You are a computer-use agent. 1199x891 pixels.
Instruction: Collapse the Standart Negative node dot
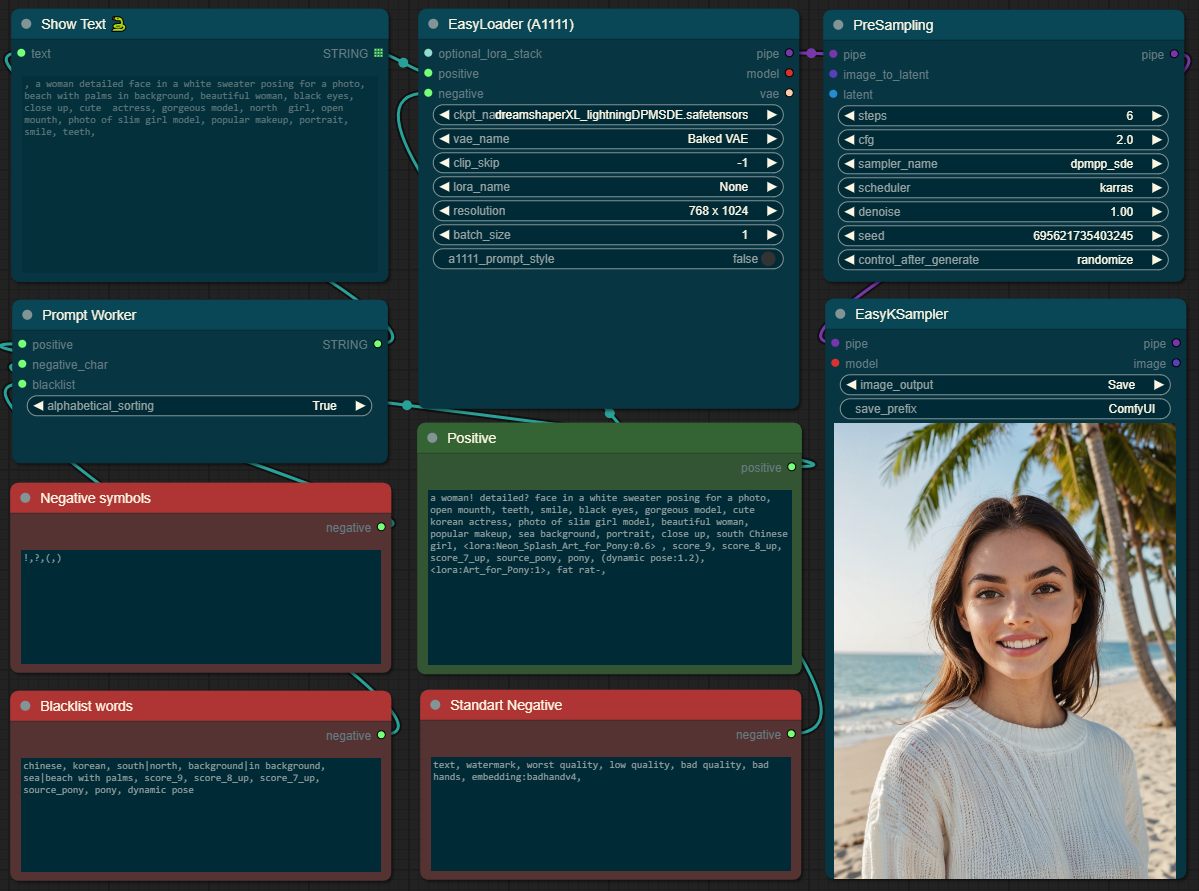(435, 704)
